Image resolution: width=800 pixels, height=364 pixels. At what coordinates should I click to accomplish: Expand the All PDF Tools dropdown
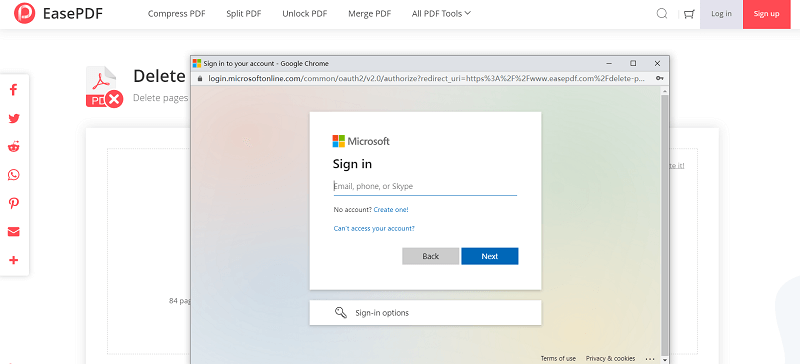(x=441, y=14)
